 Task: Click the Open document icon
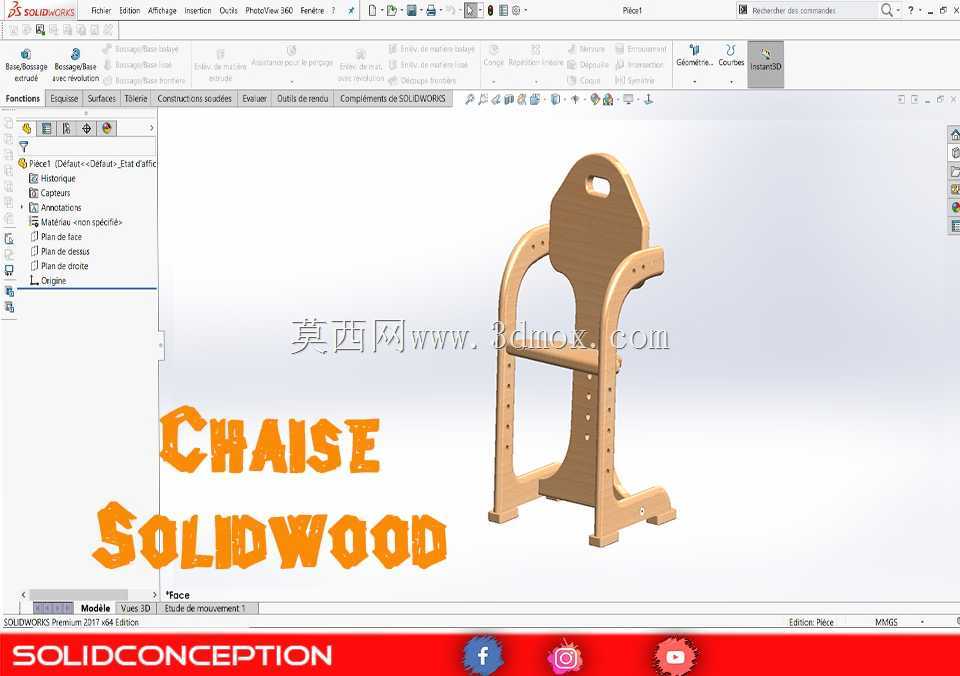392,10
